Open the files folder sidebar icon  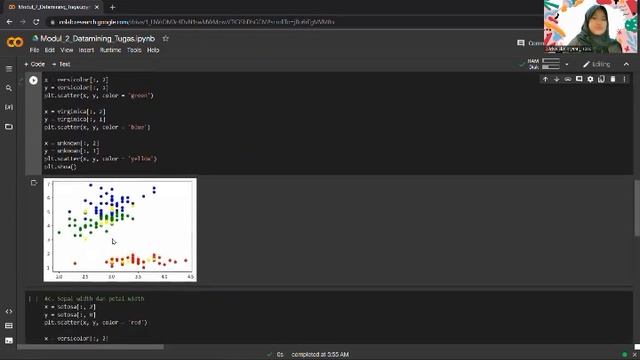click(x=9, y=127)
